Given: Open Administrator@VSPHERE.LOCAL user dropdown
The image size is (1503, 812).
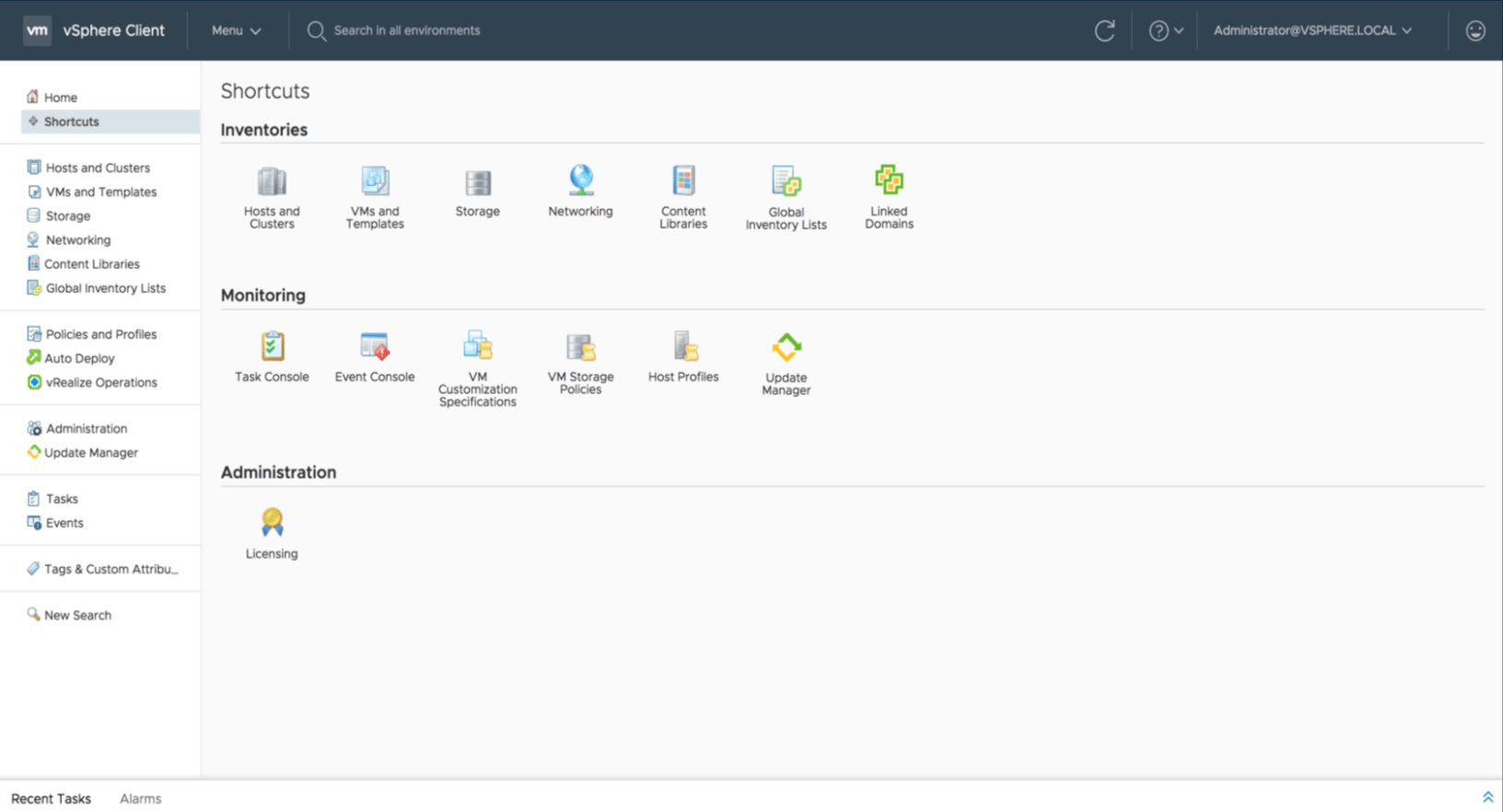Looking at the screenshot, I should pos(1312,30).
